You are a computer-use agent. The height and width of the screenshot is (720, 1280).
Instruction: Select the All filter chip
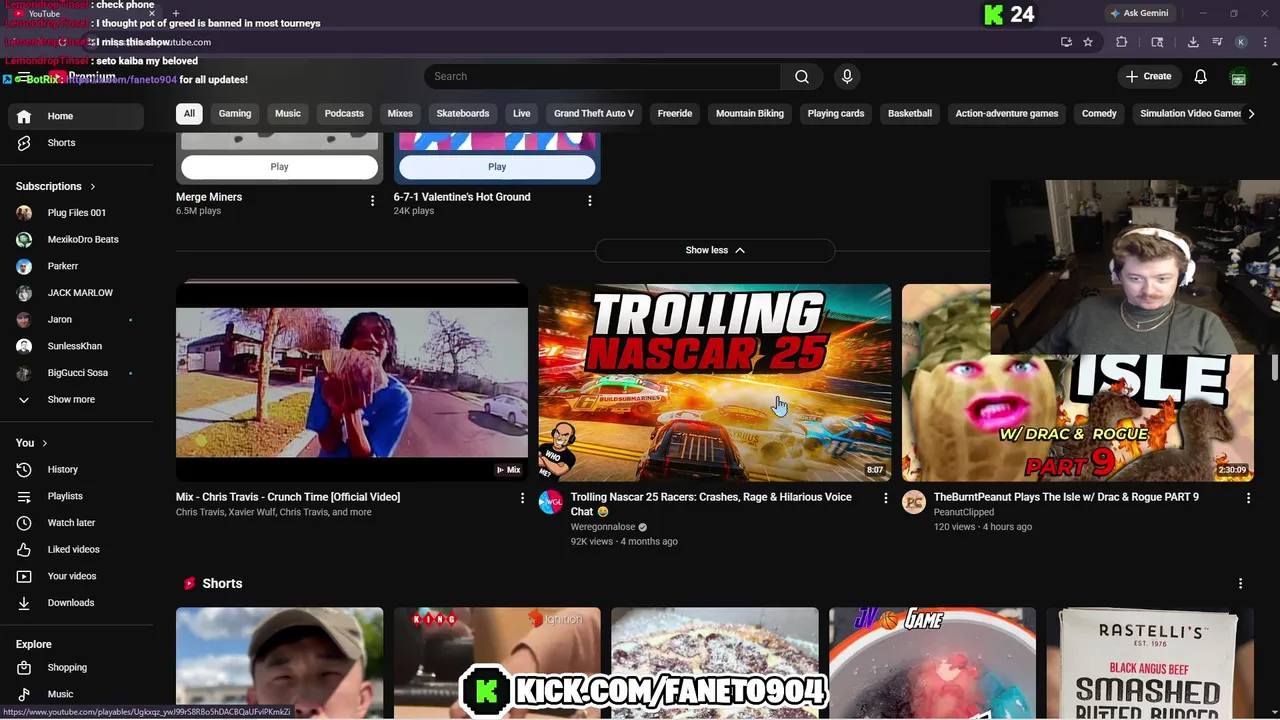click(x=189, y=114)
